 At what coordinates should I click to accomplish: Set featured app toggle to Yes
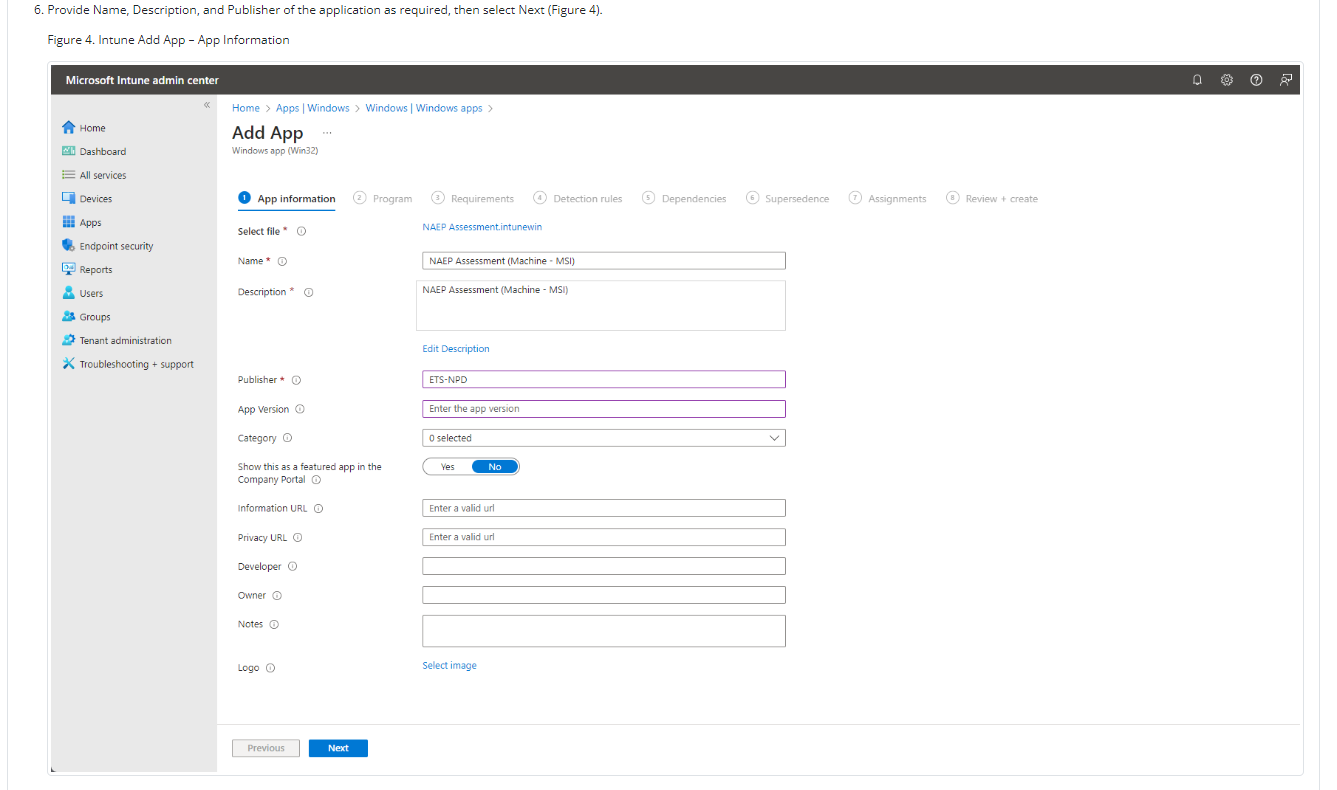coord(447,467)
